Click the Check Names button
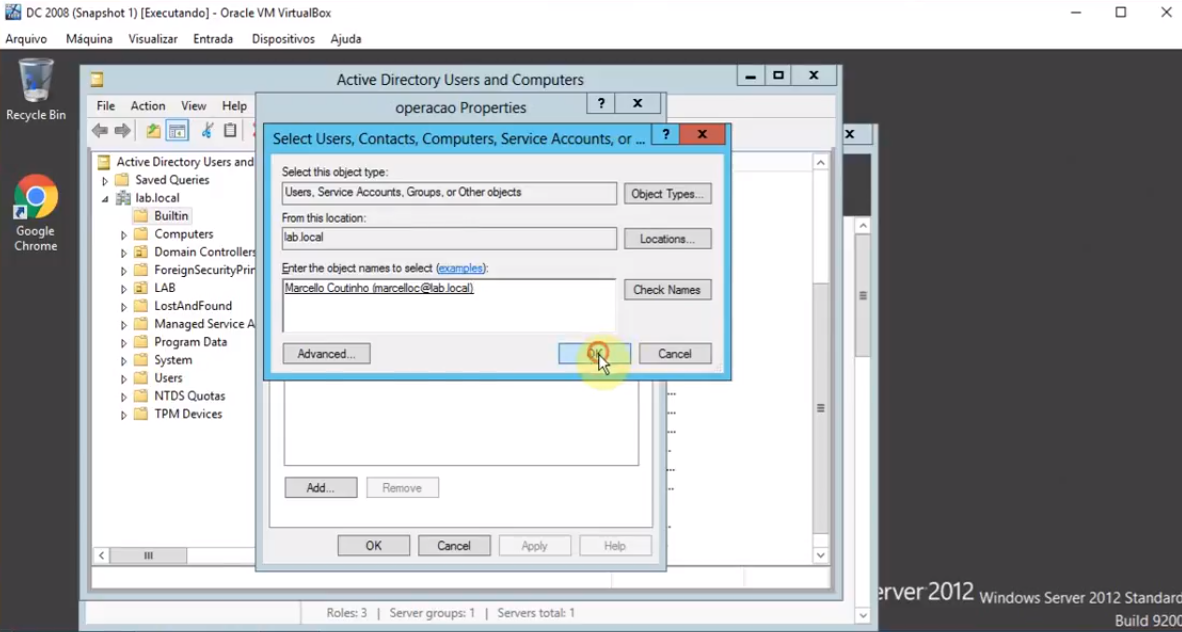 click(667, 290)
